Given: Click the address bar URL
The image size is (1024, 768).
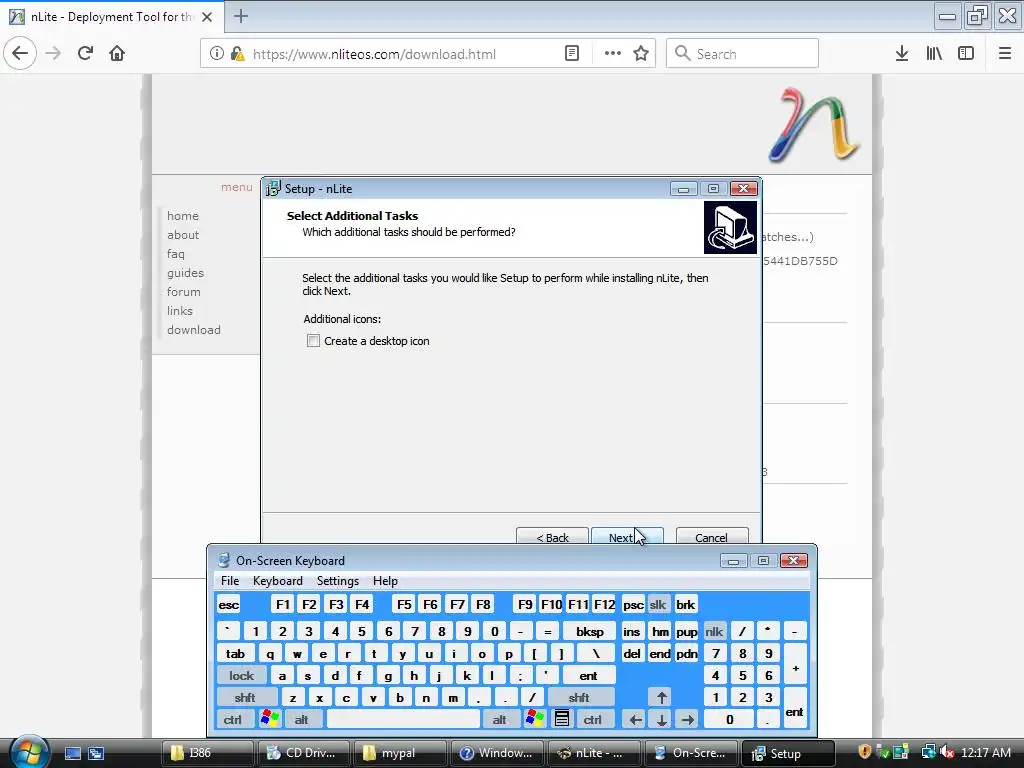Looking at the screenshot, I should coord(374,54).
